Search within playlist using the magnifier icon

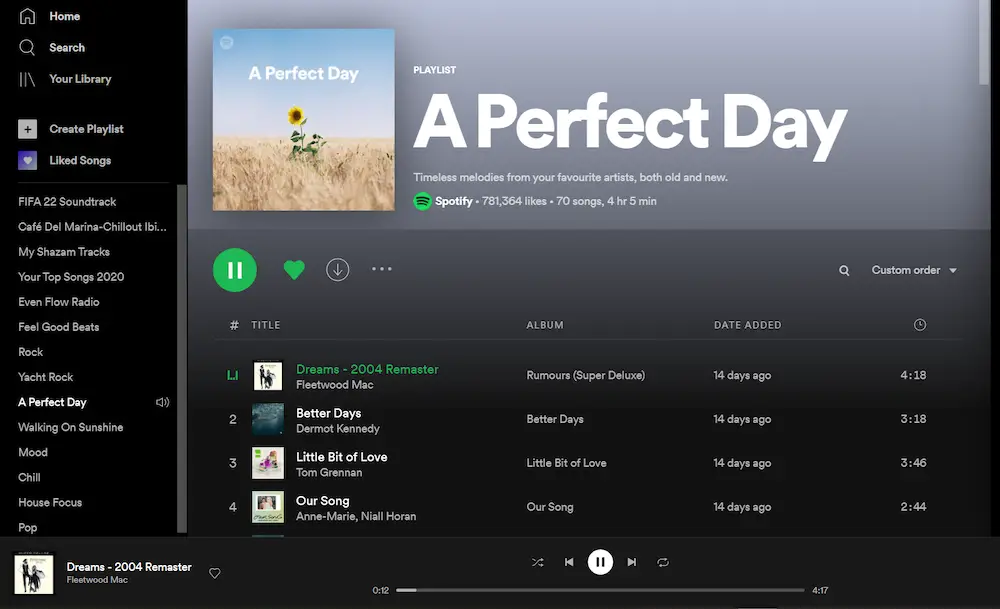click(x=844, y=270)
